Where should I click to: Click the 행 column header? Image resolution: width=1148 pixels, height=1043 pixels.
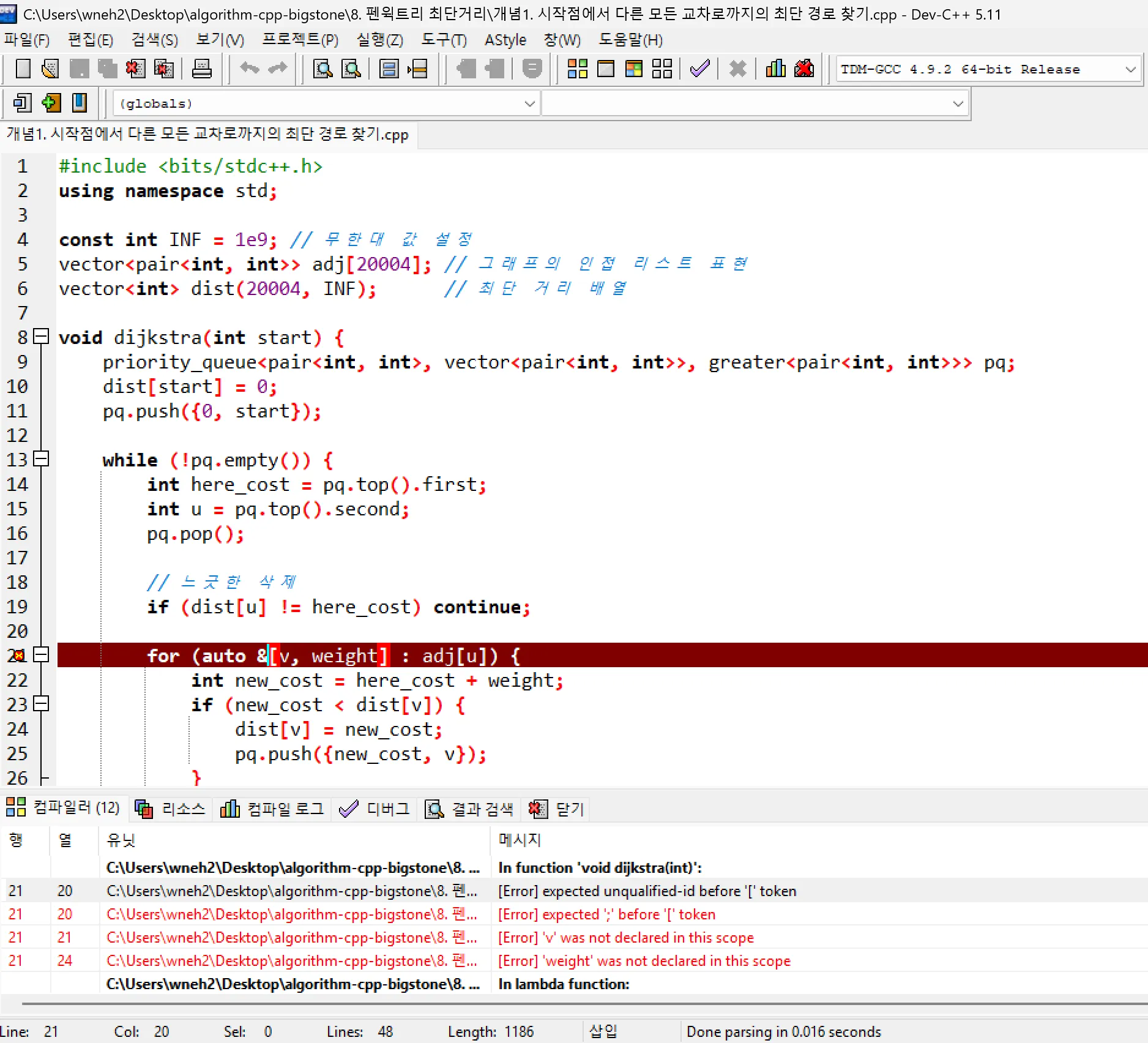25,840
